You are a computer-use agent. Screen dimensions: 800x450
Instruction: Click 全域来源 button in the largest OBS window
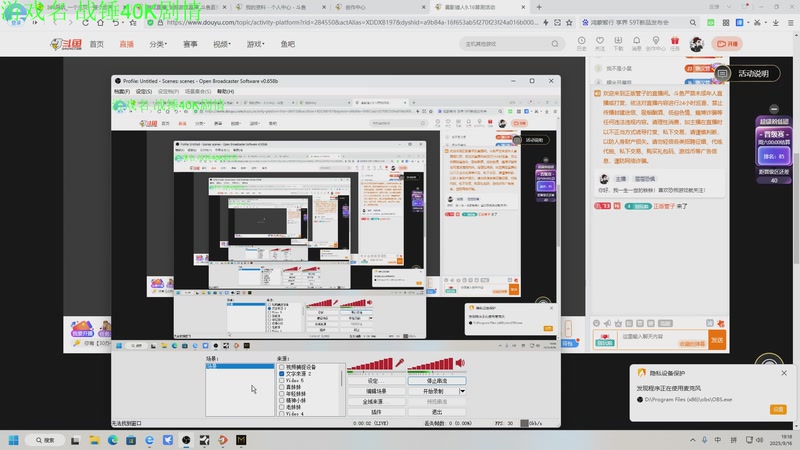[377, 402]
